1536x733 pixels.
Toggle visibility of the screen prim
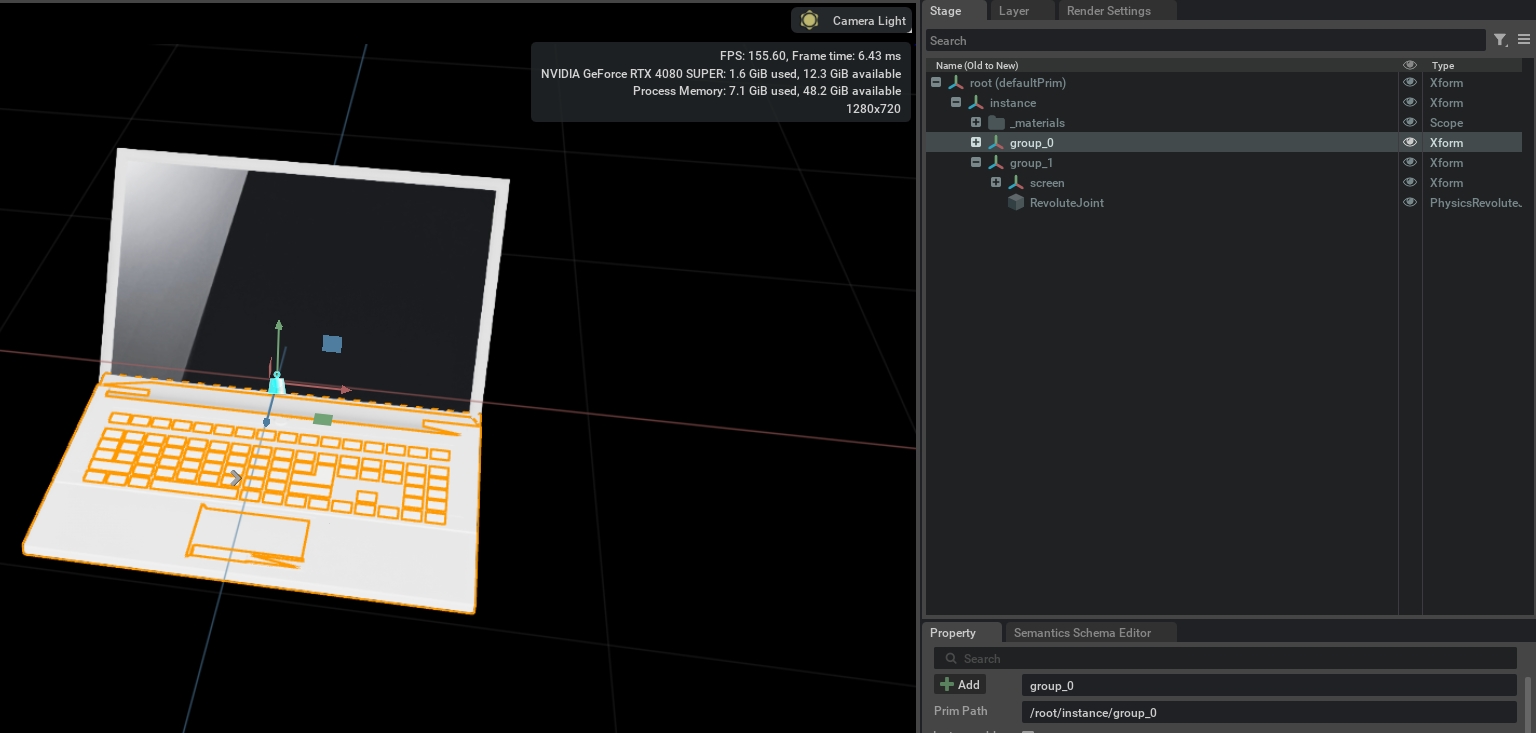[x=1410, y=183]
